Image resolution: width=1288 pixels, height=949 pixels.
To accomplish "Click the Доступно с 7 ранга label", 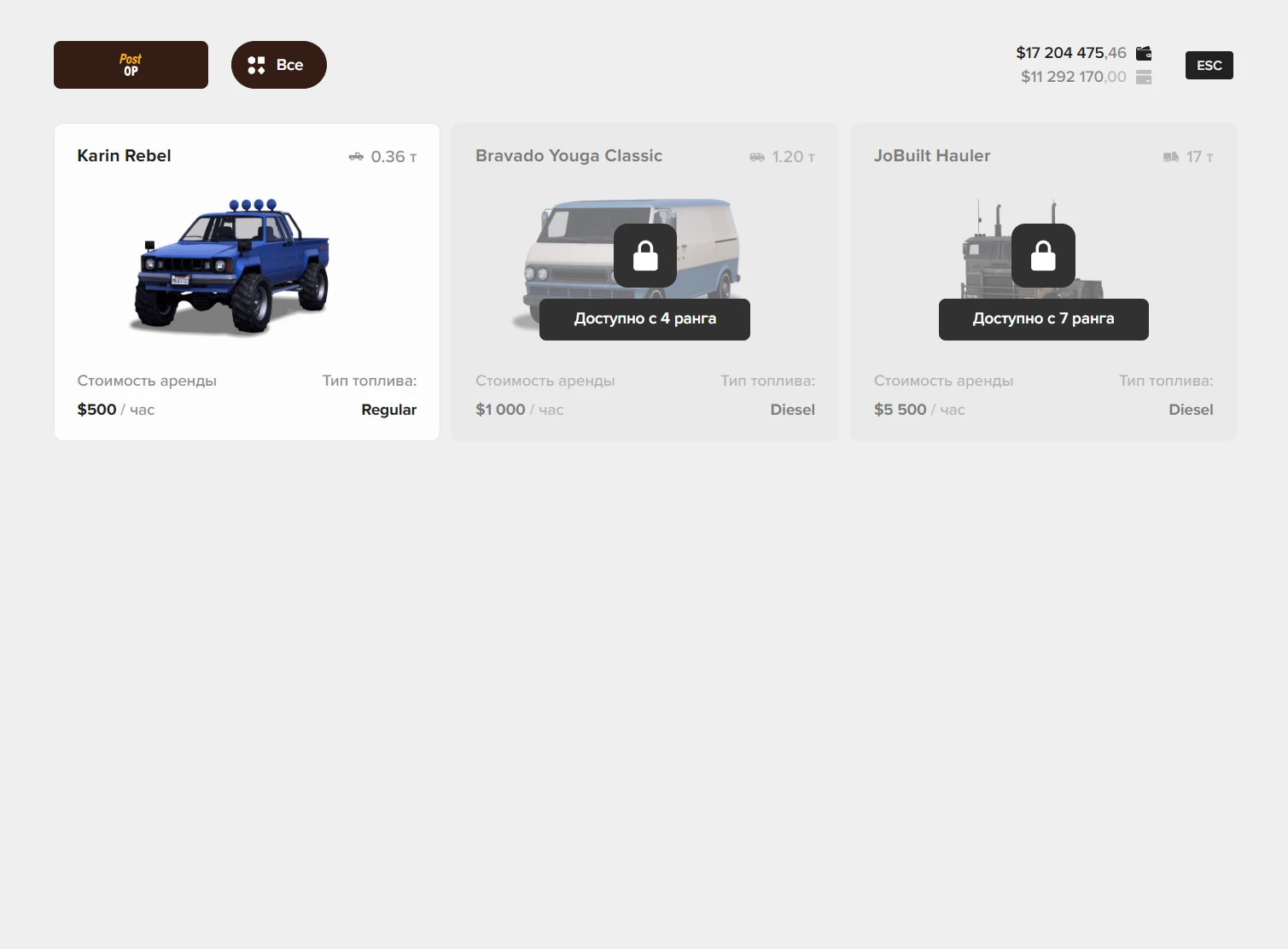I will pyautogui.click(x=1043, y=319).
